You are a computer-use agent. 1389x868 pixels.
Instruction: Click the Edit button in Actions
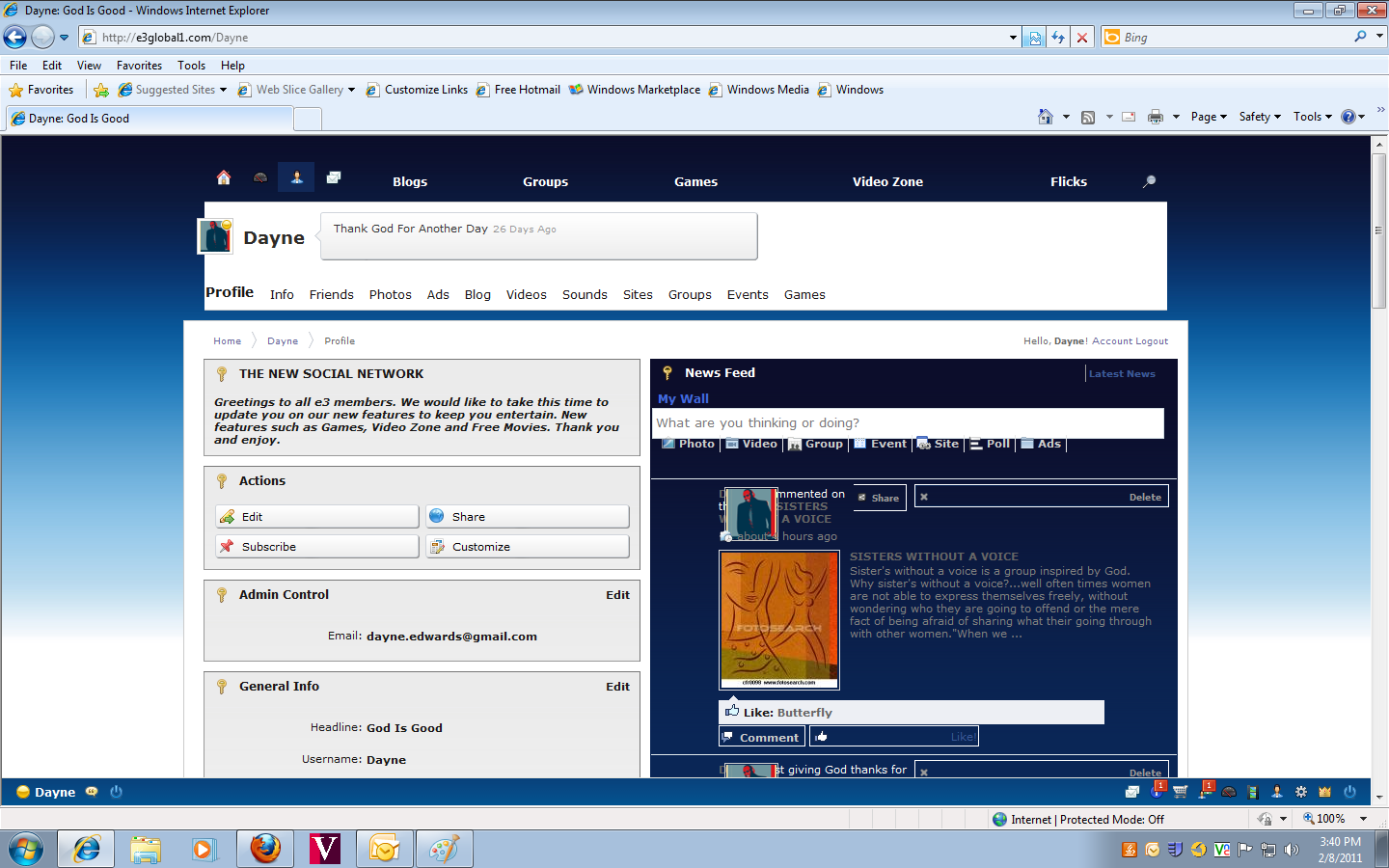coord(317,517)
